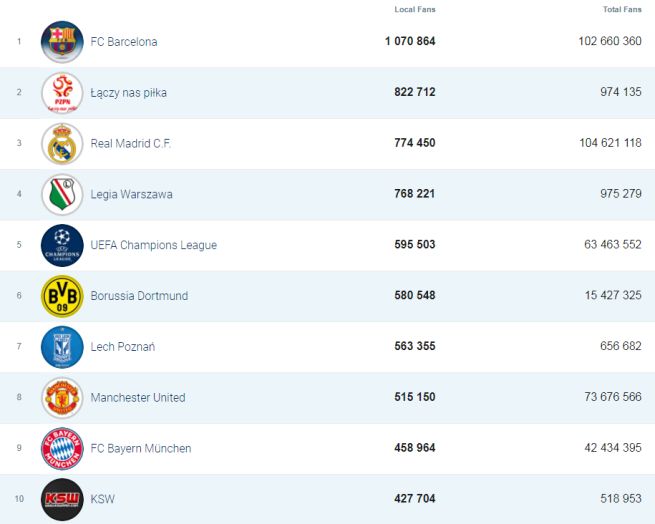
Task: Open the Legia Warszawa logo
Action: pos(62,194)
